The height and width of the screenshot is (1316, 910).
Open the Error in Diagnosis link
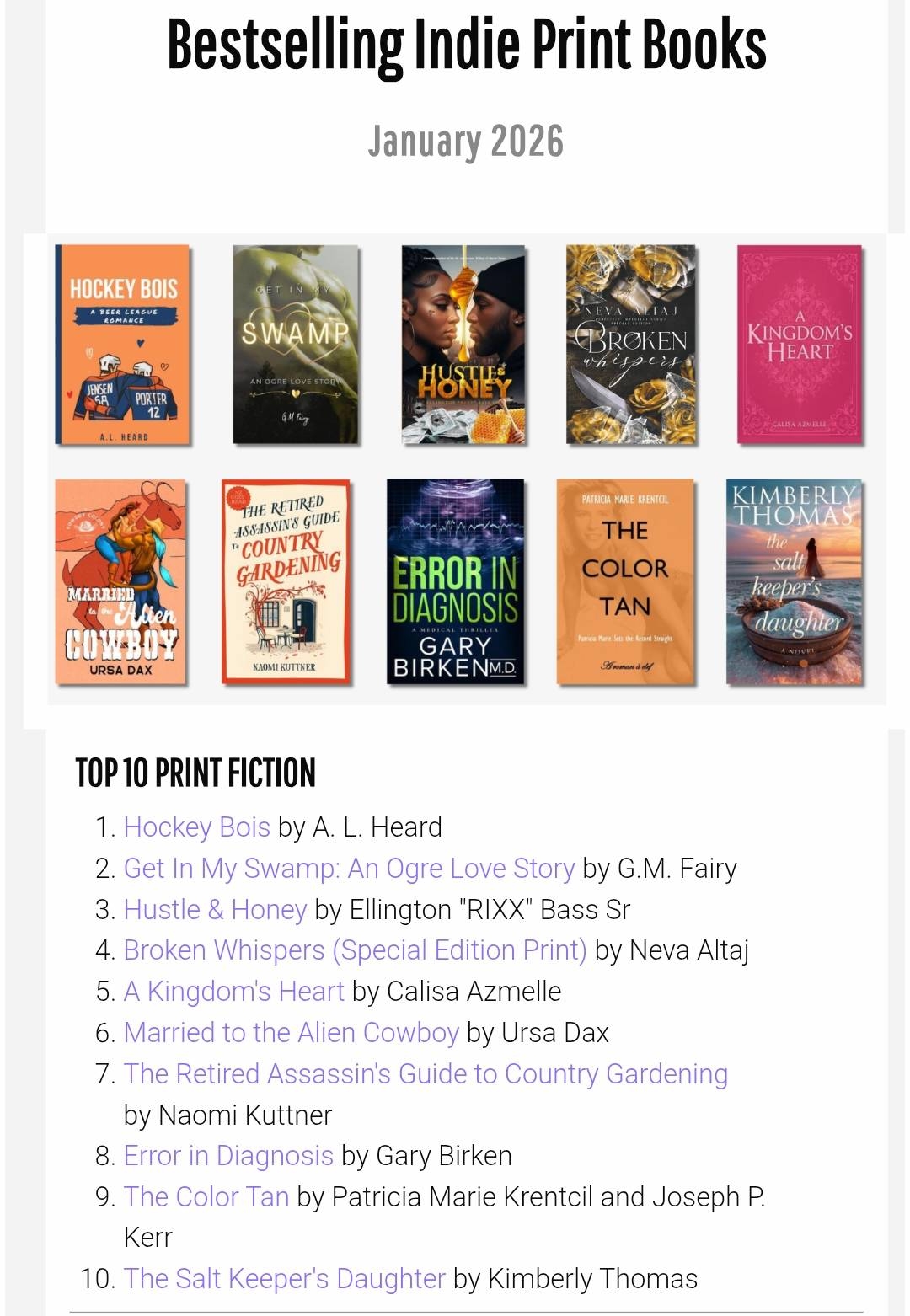(x=228, y=1156)
